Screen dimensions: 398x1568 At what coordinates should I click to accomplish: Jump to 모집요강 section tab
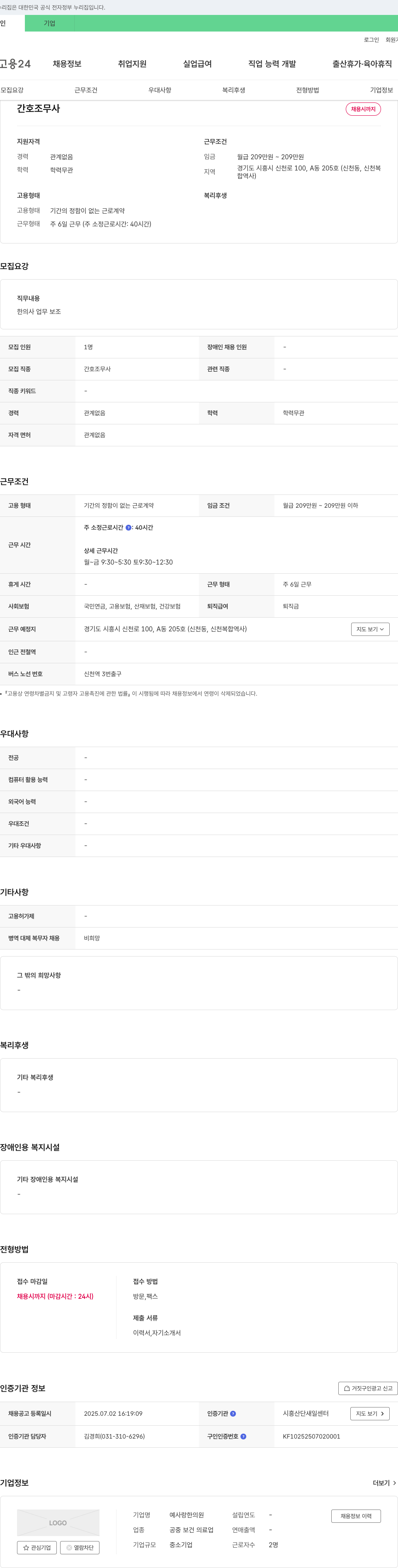click(x=12, y=90)
